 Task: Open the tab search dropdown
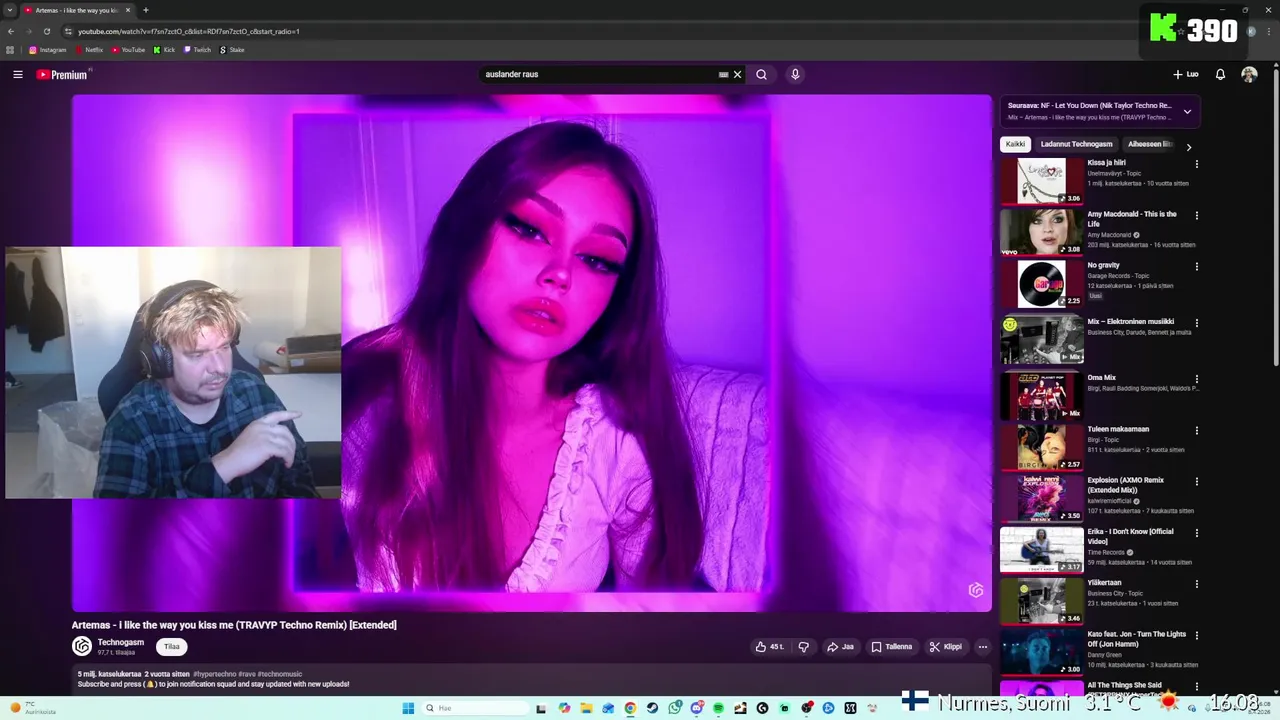[x=9, y=10]
